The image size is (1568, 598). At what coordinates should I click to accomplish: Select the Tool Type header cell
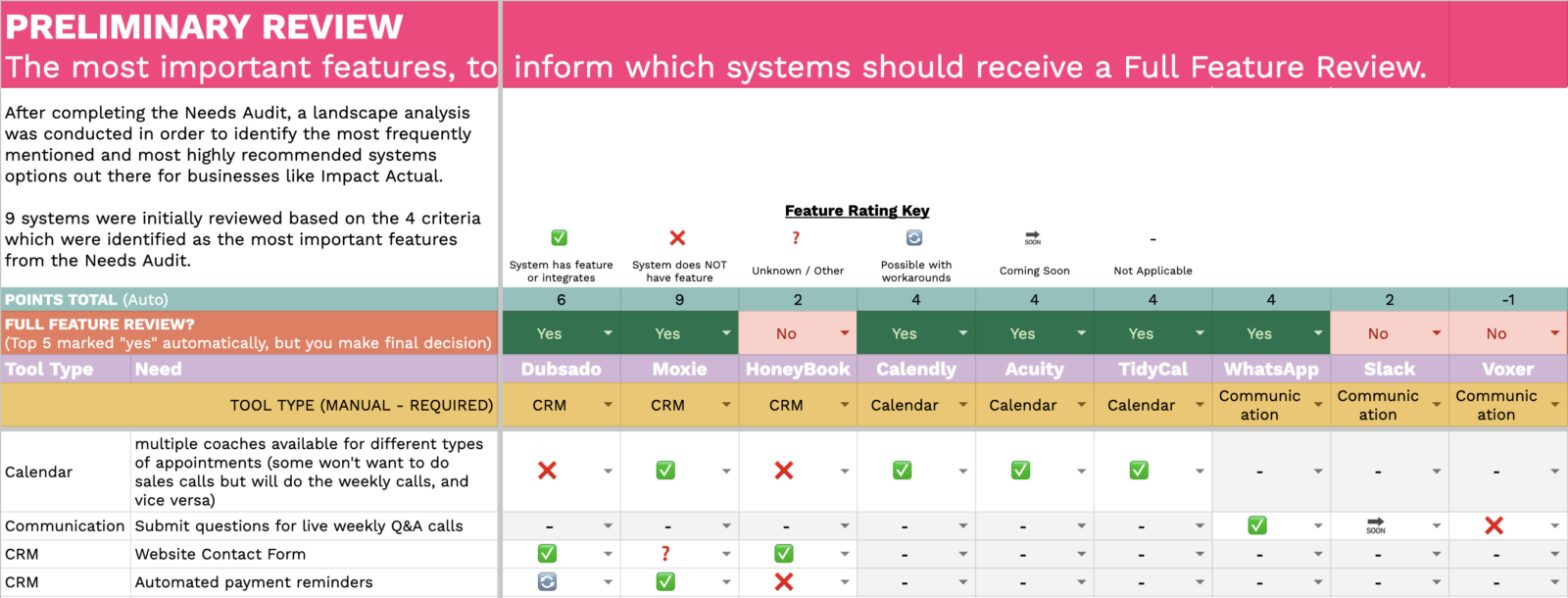[x=66, y=370]
